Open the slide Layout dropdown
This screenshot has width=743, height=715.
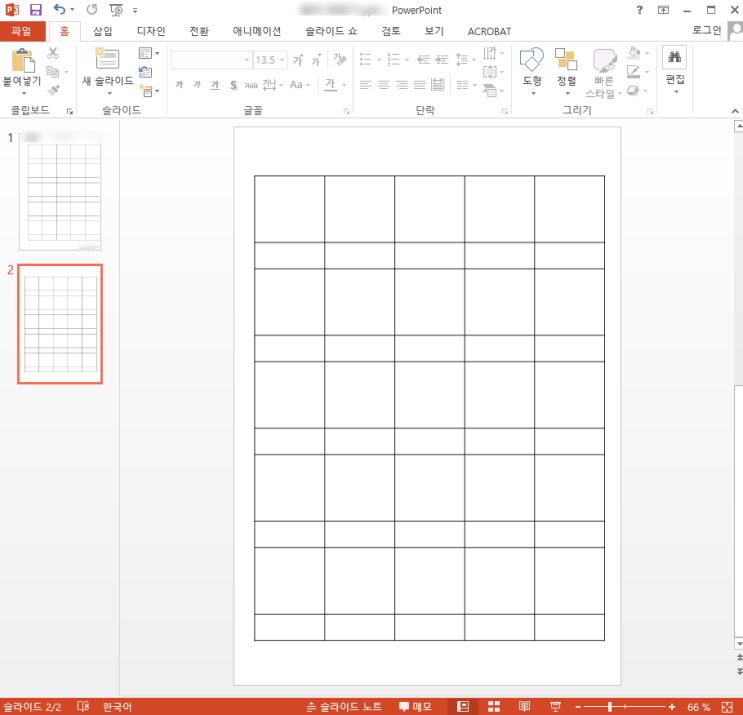click(x=149, y=53)
